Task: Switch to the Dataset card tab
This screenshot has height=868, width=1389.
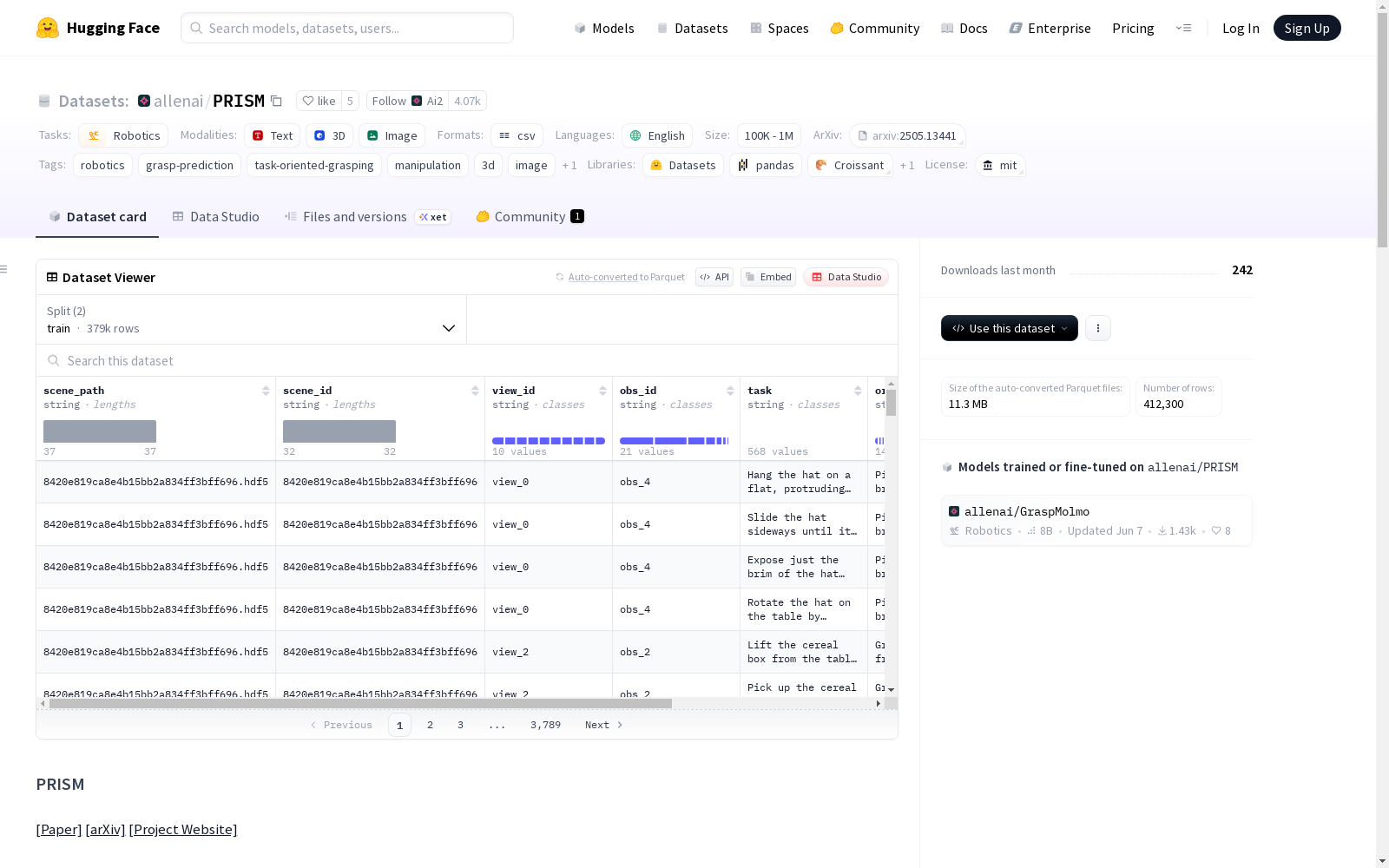Action: [x=97, y=217]
